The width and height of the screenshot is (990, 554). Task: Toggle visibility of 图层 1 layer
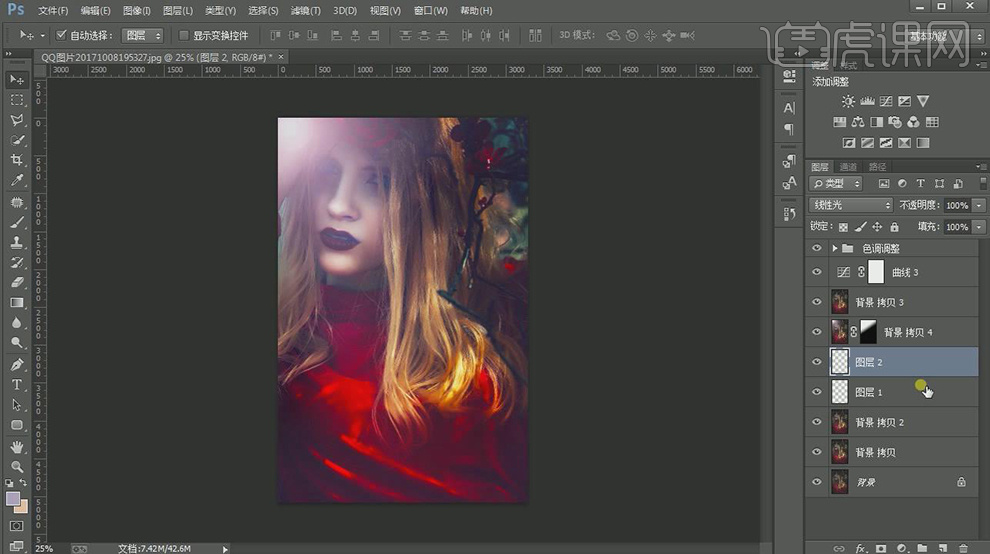pos(817,392)
